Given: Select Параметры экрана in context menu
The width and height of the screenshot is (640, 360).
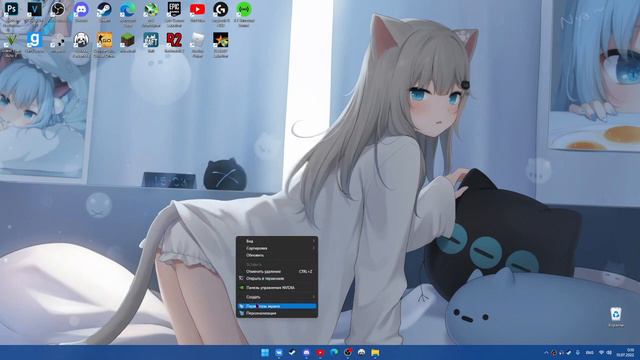Looking at the screenshot, I should coord(277,306).
